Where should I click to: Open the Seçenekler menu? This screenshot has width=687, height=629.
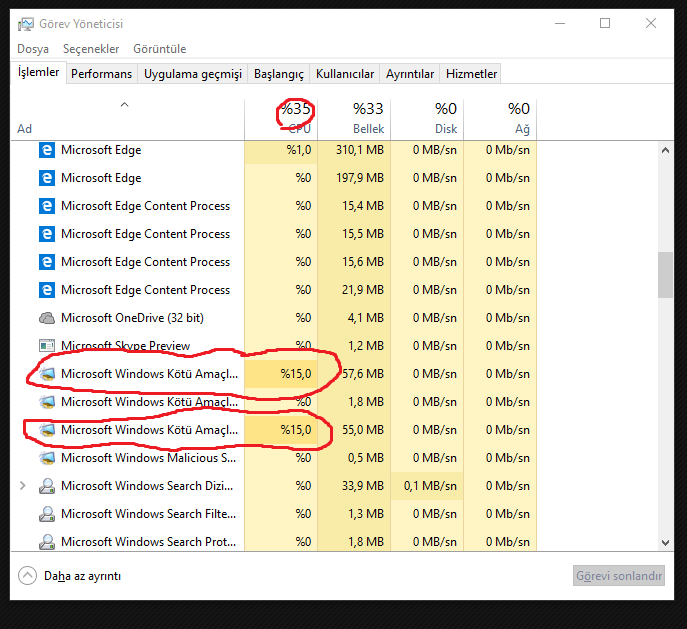click(91, 49)
